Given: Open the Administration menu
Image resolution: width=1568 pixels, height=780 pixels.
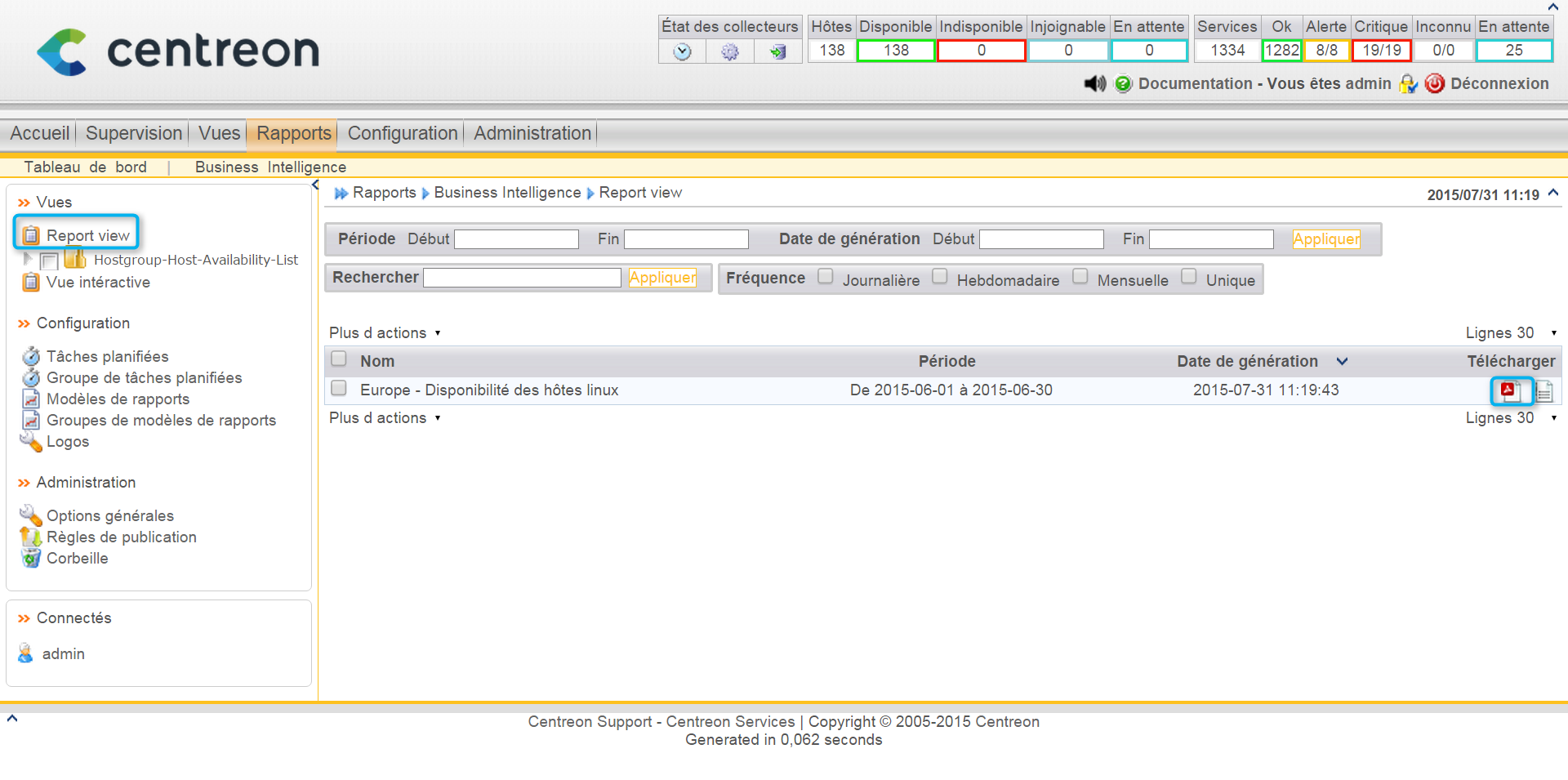Looking at the screenshot, I should 532,133.
